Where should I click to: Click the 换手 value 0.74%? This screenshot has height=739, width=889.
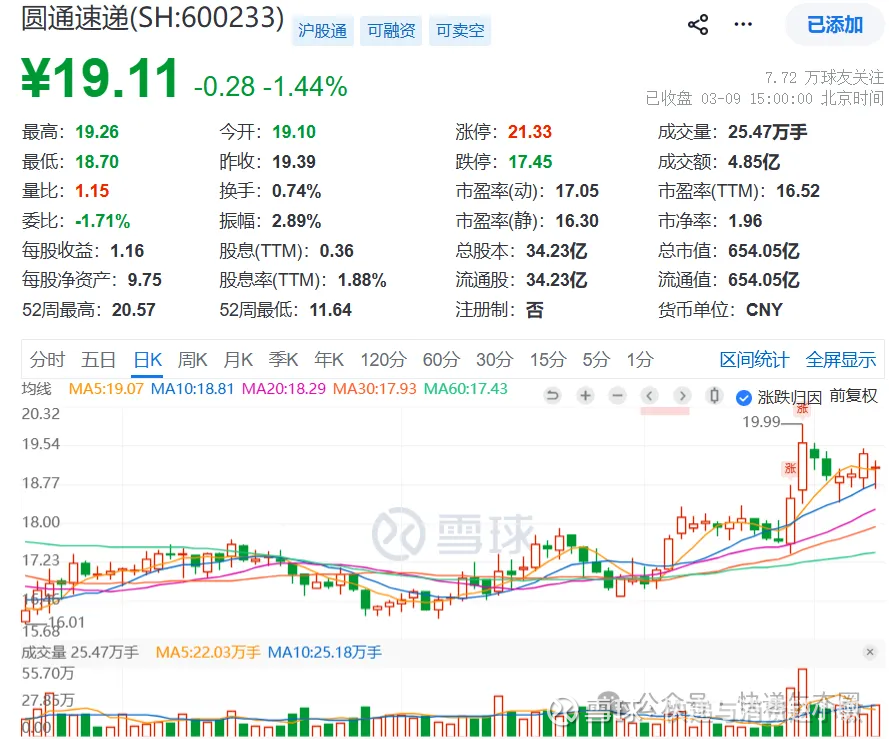tap(297, 191)
